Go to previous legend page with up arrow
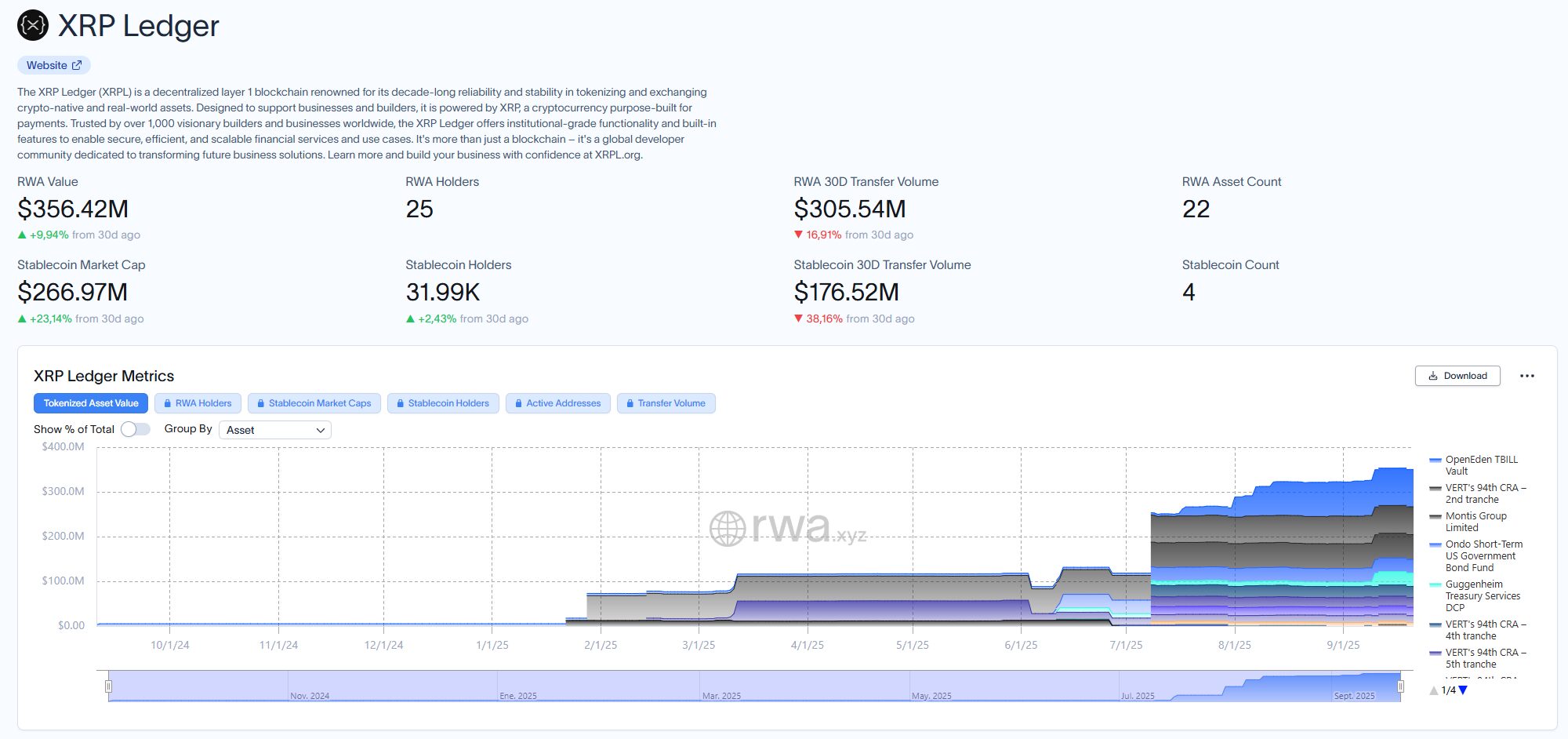The height and width of the screenshot is (739, 1568). [x=1434, y=690]
